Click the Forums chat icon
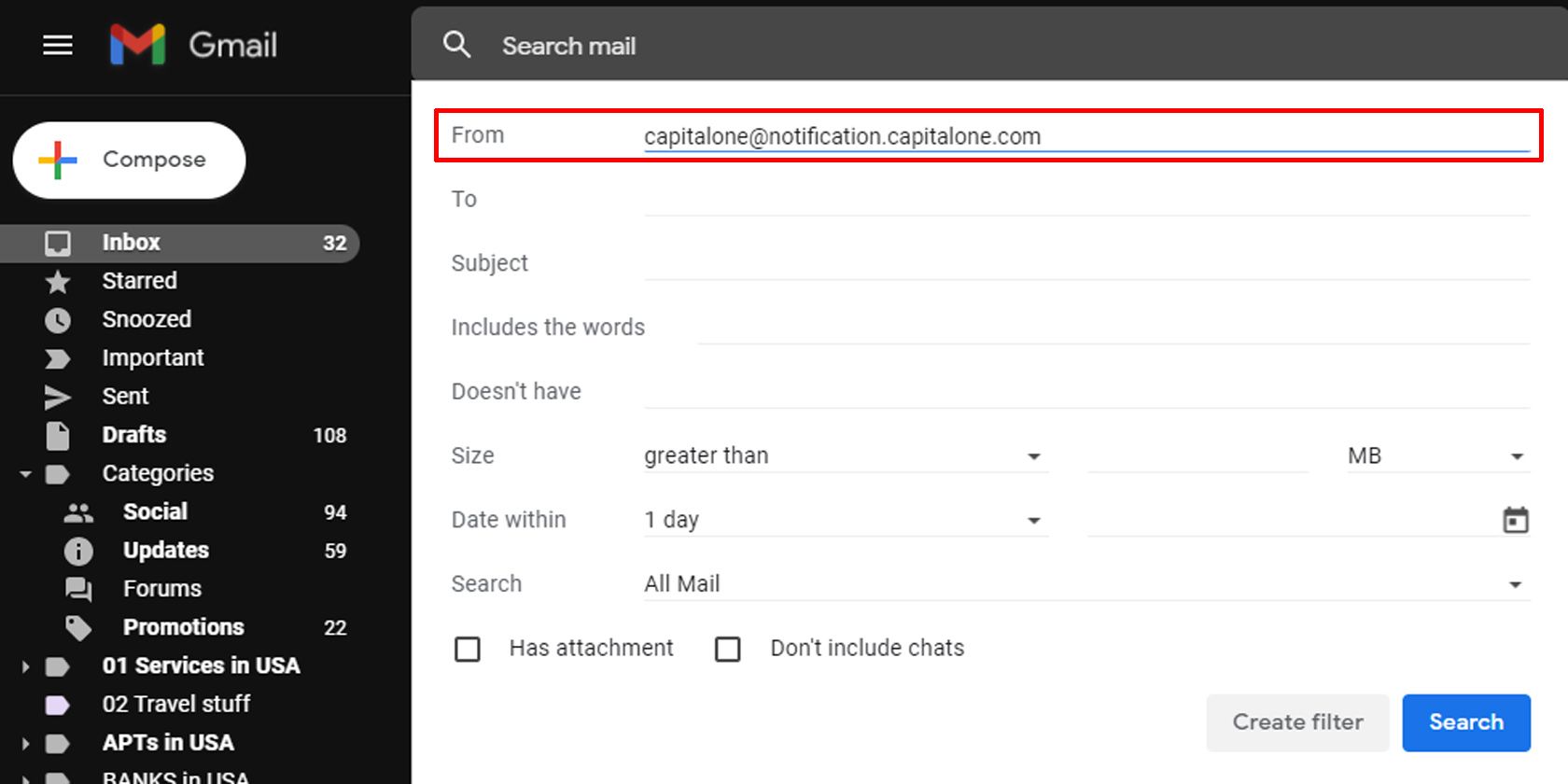1568x784 pixels. pos(78,589)
